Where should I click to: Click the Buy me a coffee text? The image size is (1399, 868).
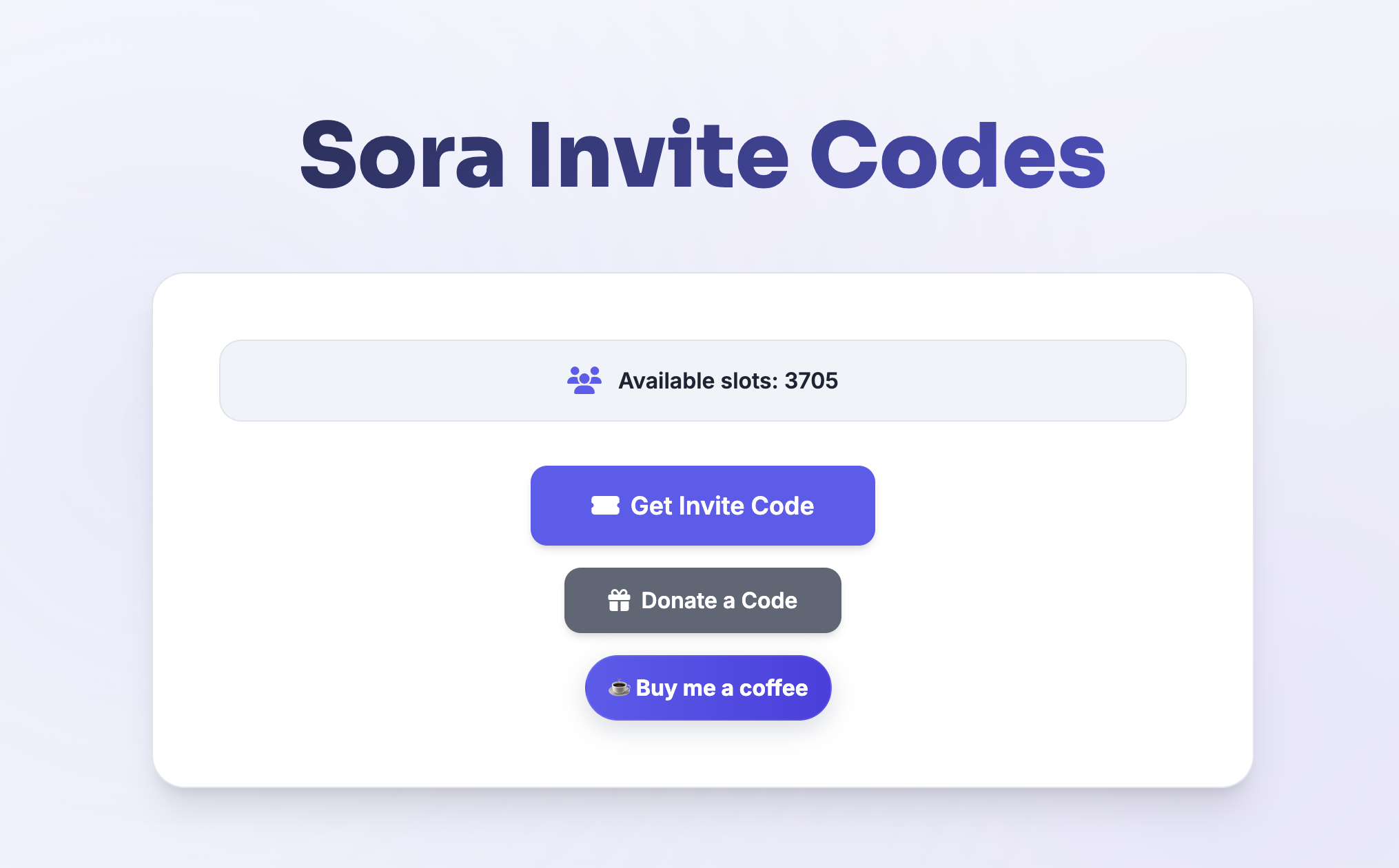tap(722, 688)
